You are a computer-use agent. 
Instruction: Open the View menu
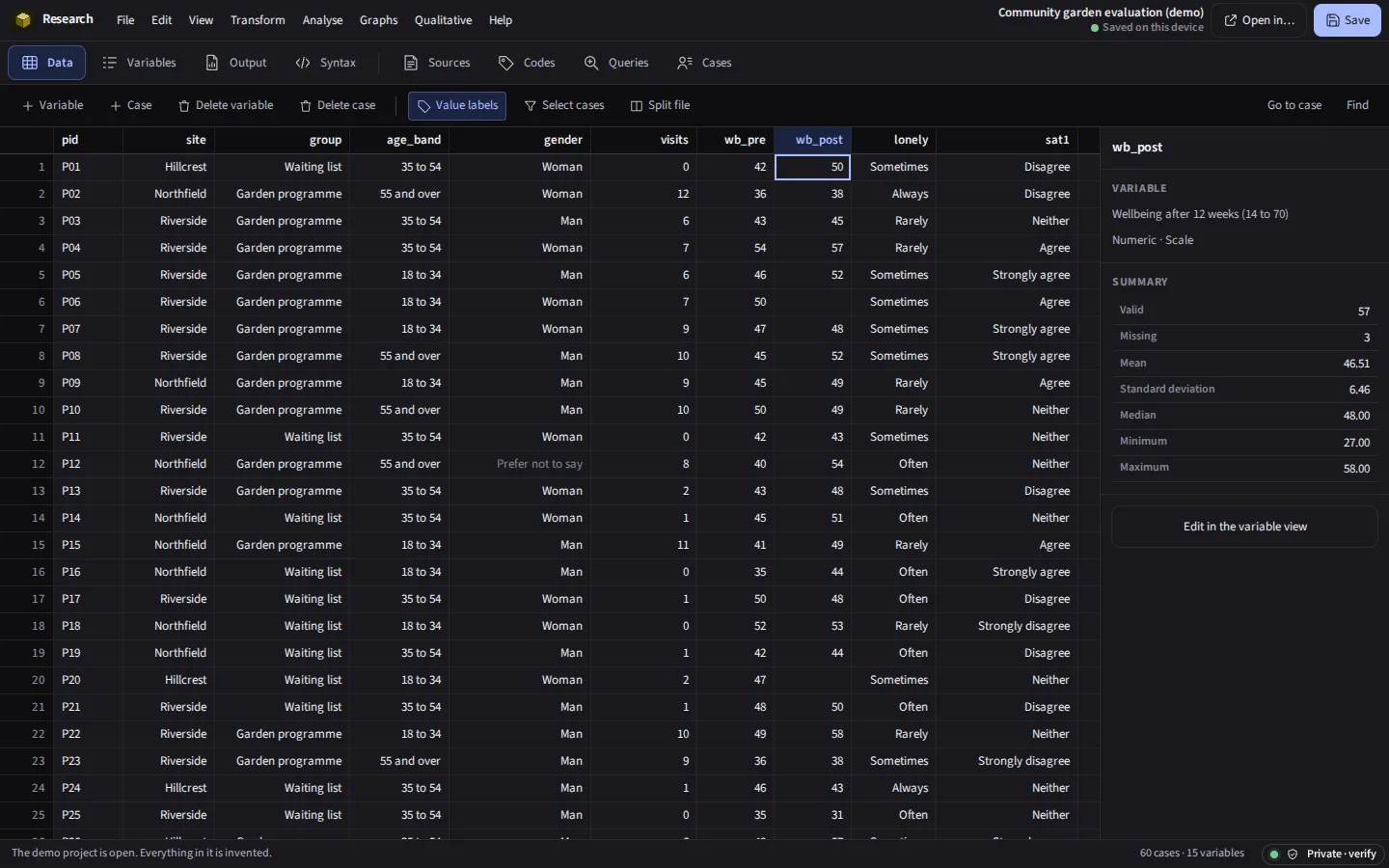pyautogui.click(x=201, y=20)
